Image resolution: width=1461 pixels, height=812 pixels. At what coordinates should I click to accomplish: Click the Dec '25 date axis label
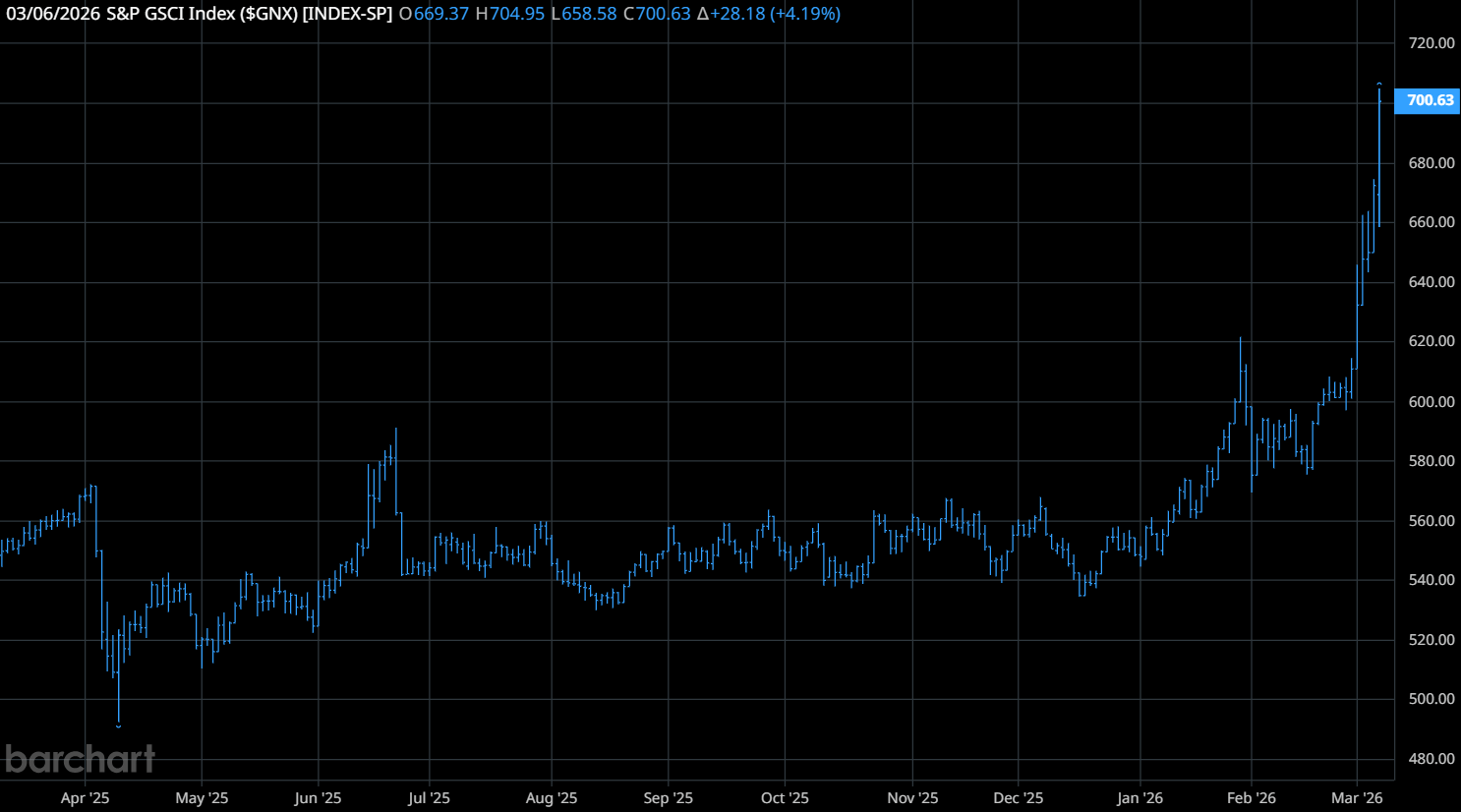(1019, 798)
